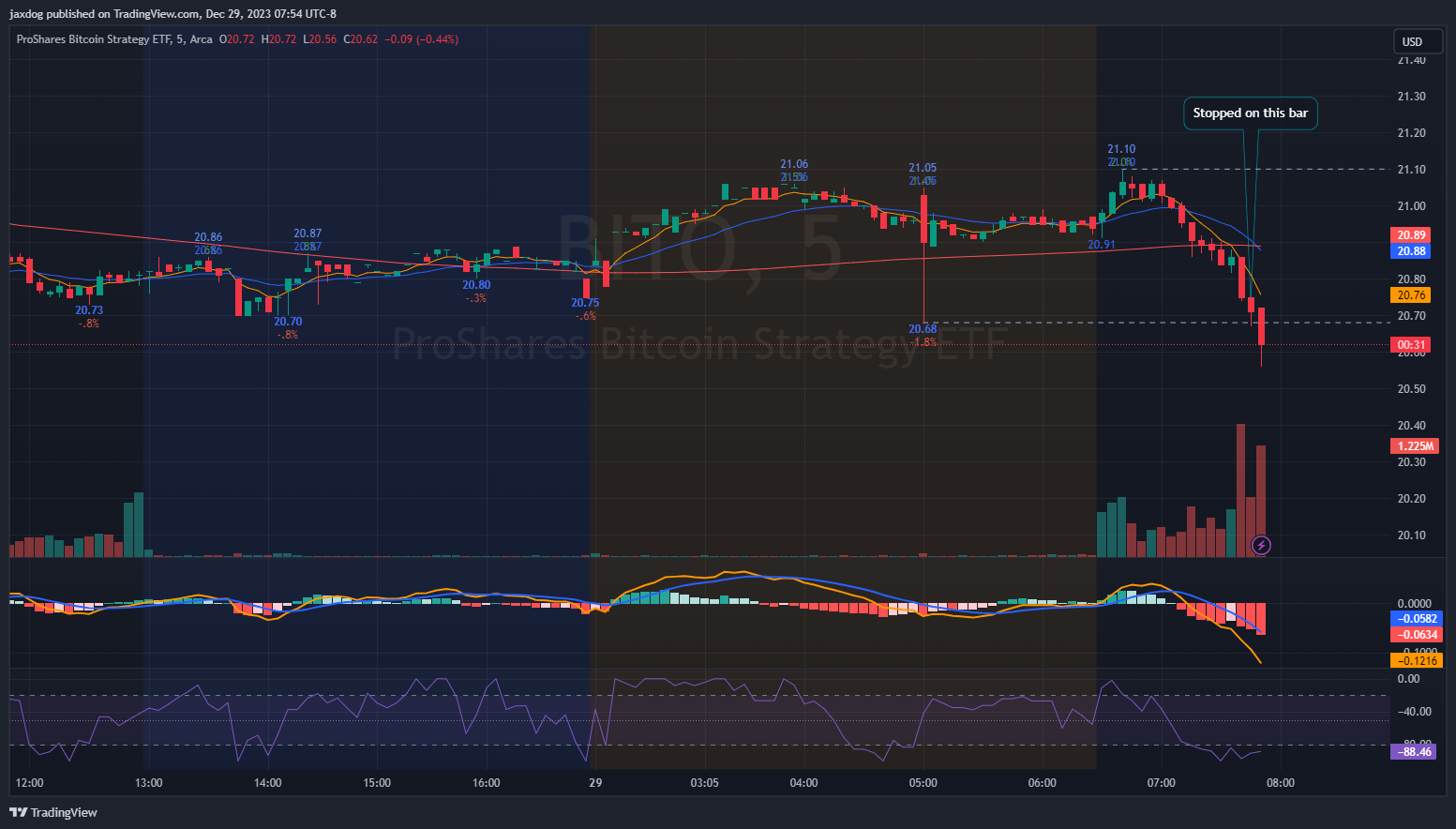Image resolution: width=1456 pixels, height=829 pixels.
Task: Open the USD currency selector
Action: pos(1418,41)
